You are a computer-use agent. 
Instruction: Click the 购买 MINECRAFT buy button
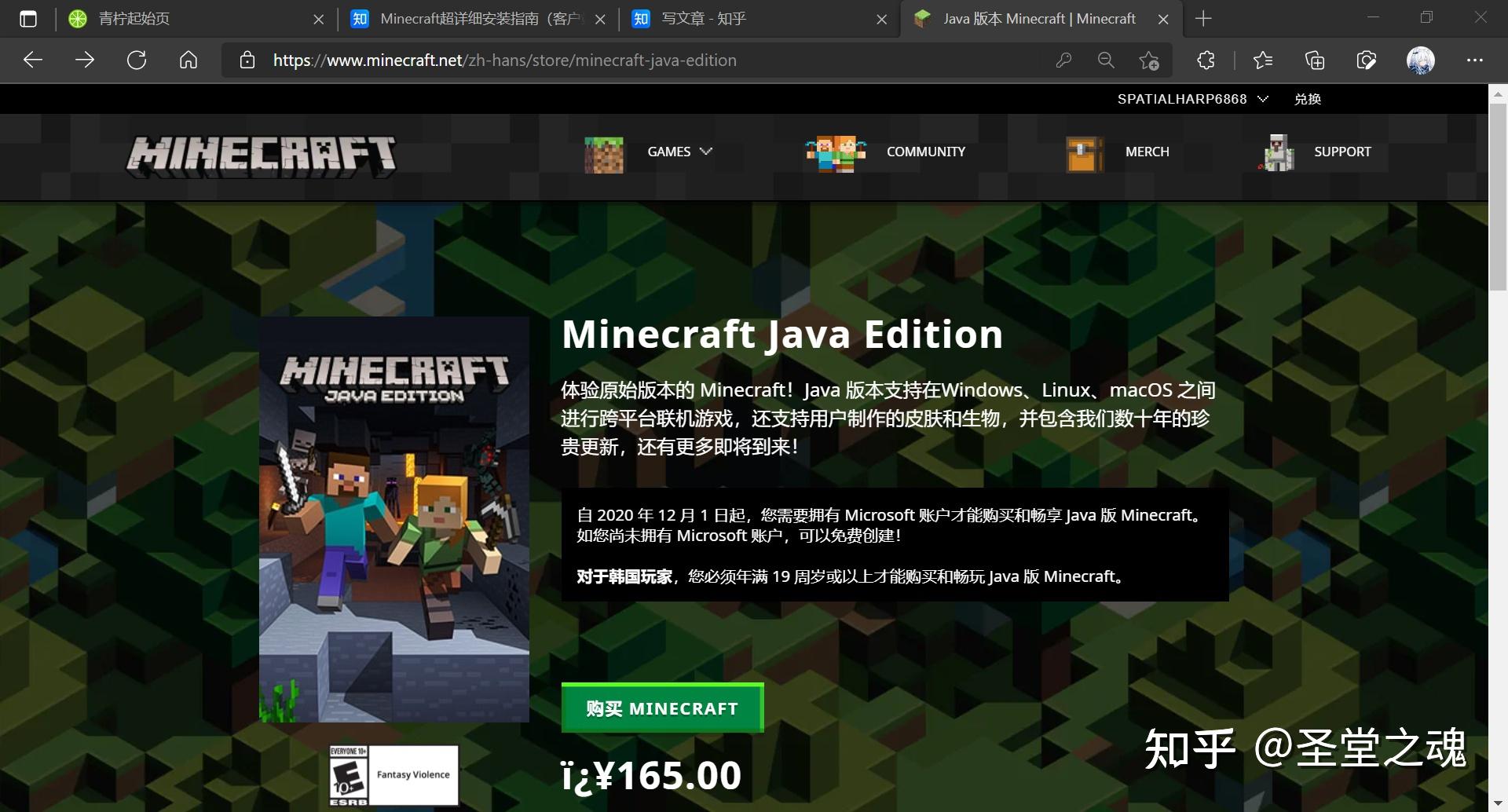(662, 708)
